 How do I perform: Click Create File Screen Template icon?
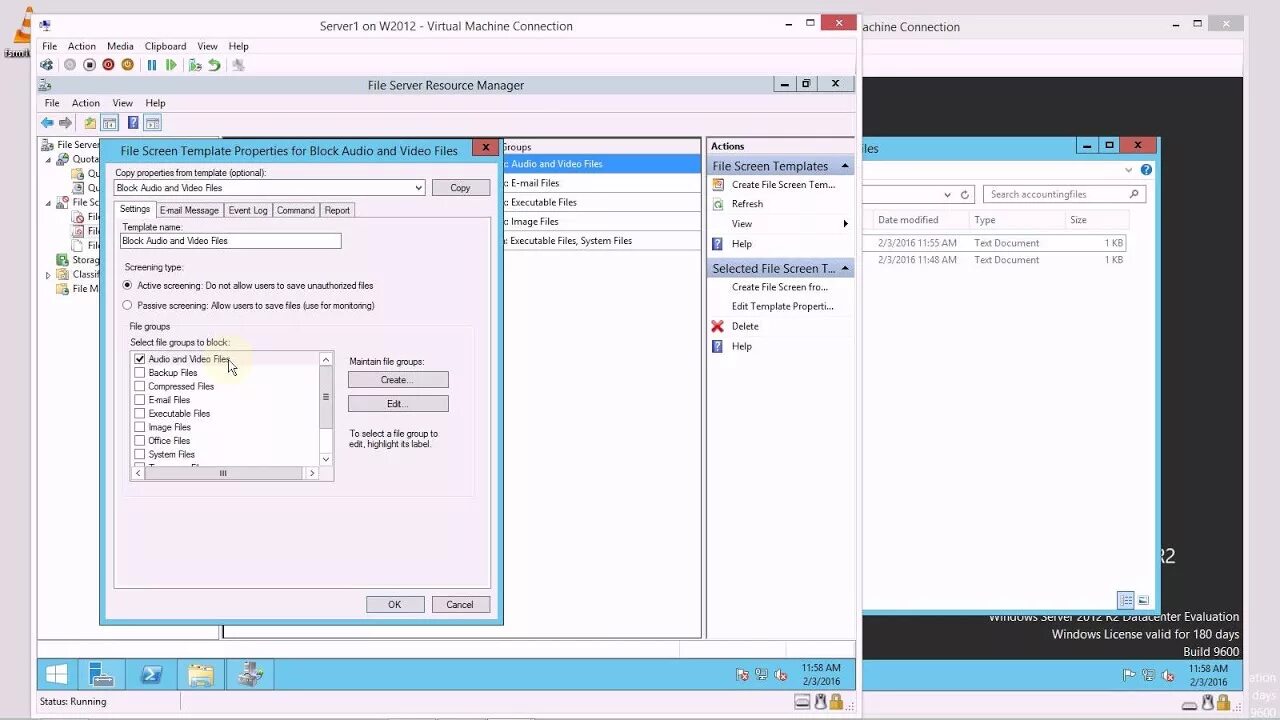717,185
